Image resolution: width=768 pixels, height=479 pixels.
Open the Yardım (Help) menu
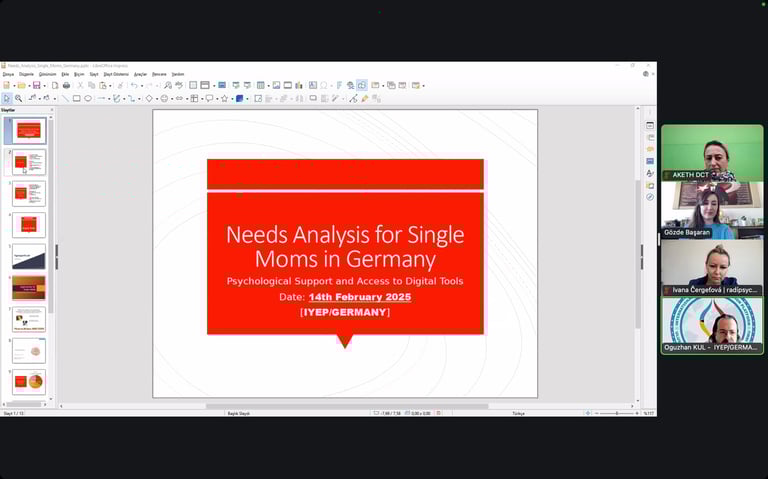pyautogui.click(x=178, y=74)
